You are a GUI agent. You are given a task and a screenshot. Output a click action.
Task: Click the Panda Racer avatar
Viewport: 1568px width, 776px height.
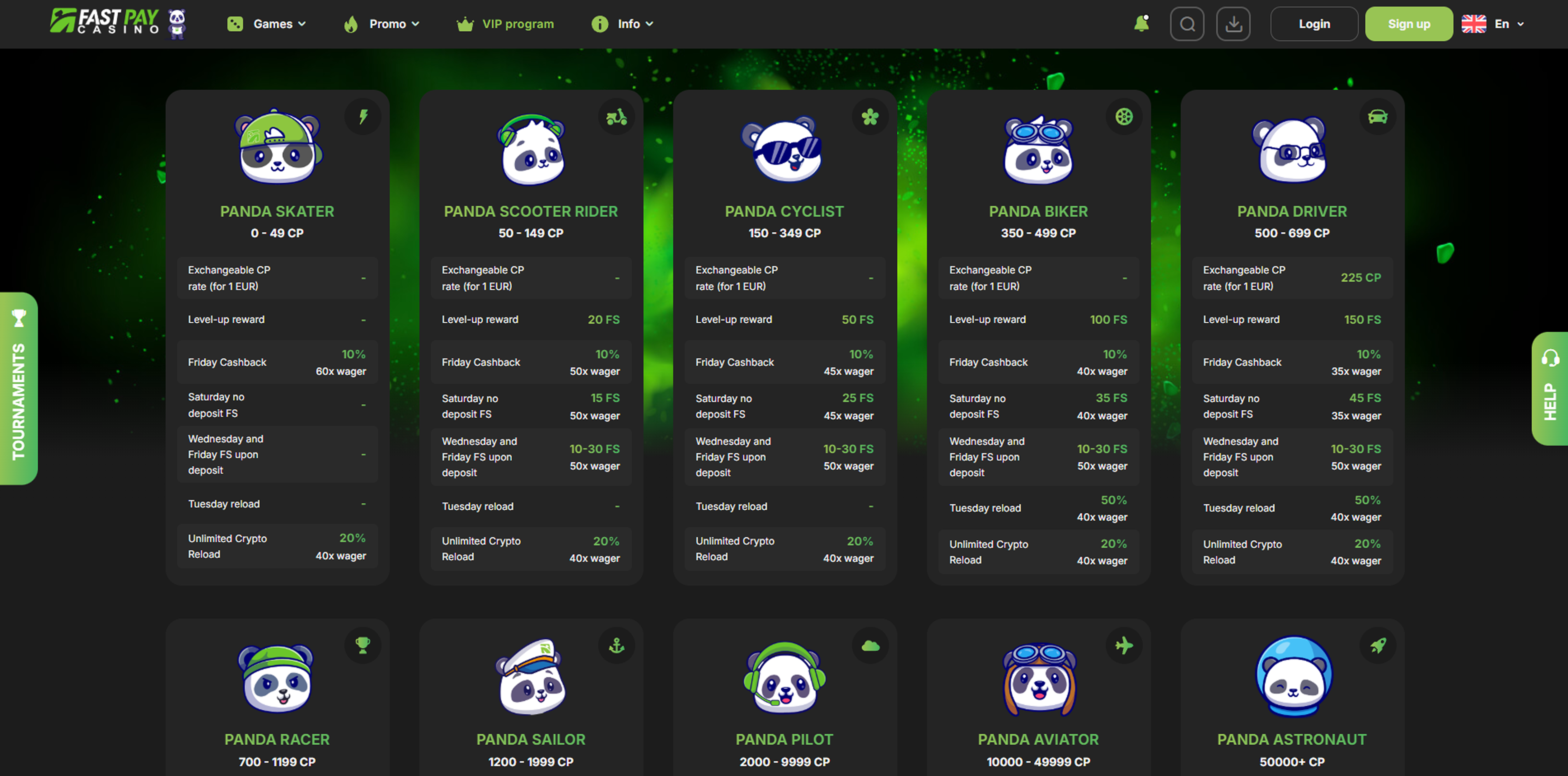[x=276, y=679]
